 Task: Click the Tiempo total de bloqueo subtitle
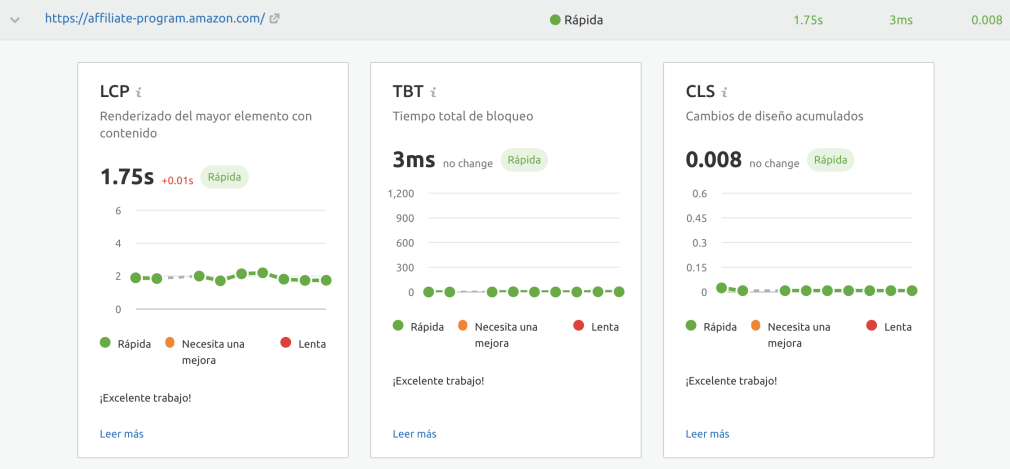click(x=463, y=117)
